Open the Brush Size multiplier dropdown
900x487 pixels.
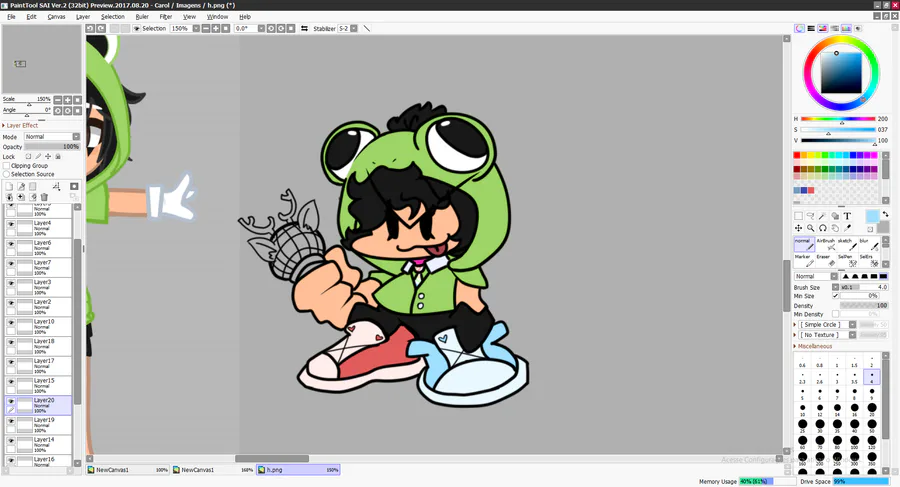click(x=835, y=287)
